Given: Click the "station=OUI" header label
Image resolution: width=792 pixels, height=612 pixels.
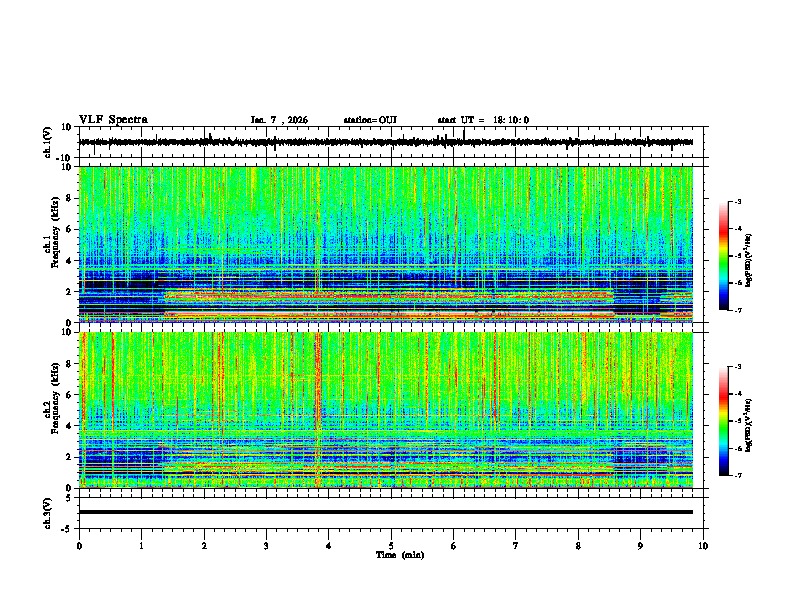Looking at the screenshot, I should (370, 120).
